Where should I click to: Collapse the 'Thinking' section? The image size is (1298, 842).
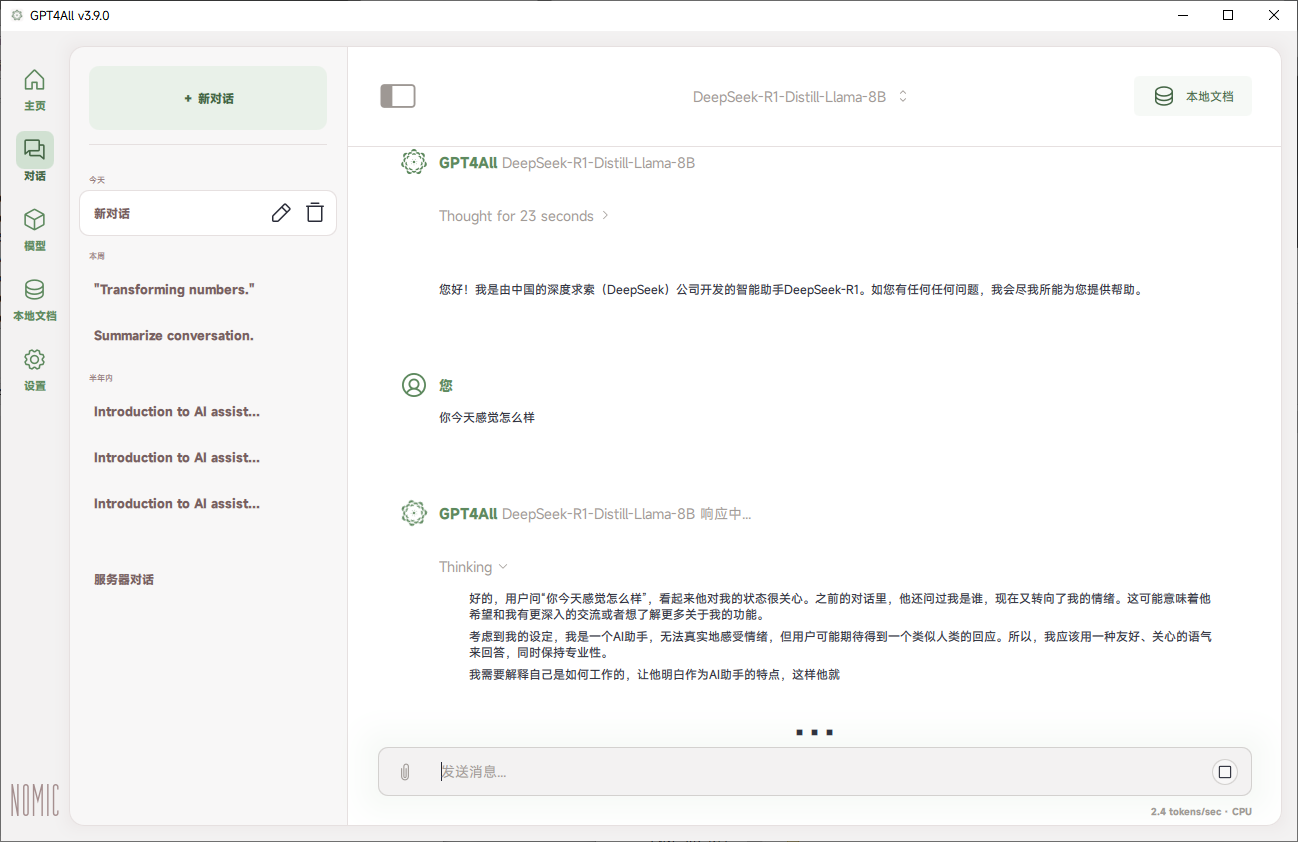(x=474, y=567)
